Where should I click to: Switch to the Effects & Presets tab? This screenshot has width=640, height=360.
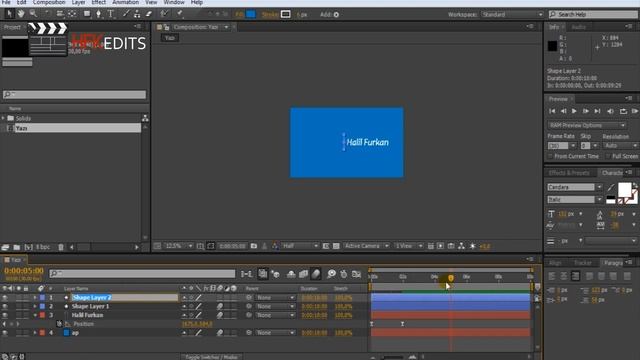click(x=569, y=173)
